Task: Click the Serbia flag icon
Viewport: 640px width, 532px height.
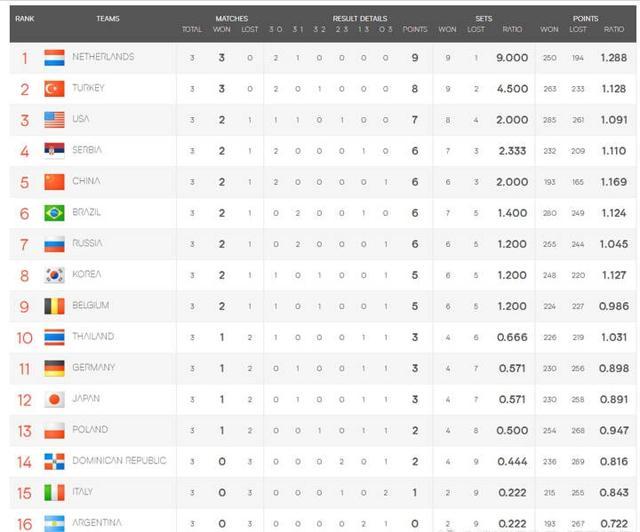Action: coord(54,151)
